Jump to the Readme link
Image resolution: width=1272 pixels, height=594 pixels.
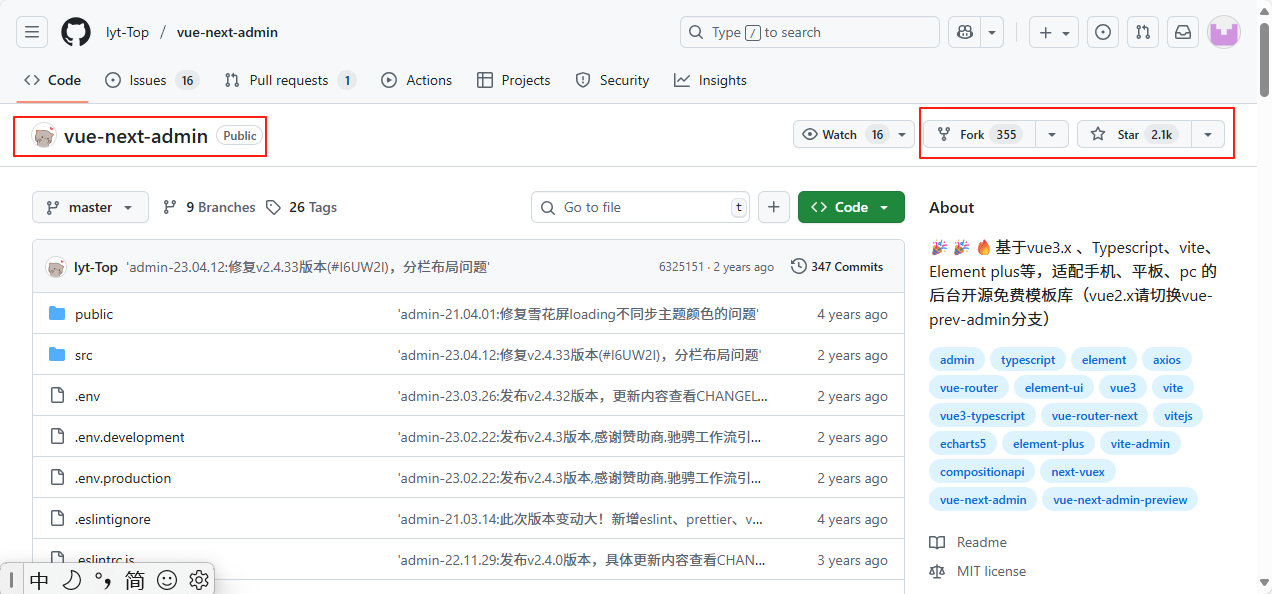(968, 542)
